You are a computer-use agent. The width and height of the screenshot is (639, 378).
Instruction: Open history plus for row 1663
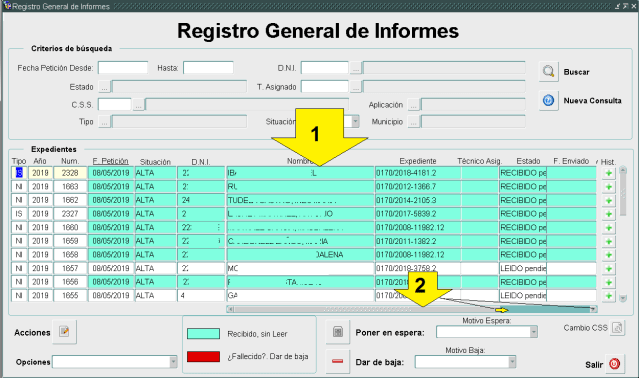click(608, 187)
